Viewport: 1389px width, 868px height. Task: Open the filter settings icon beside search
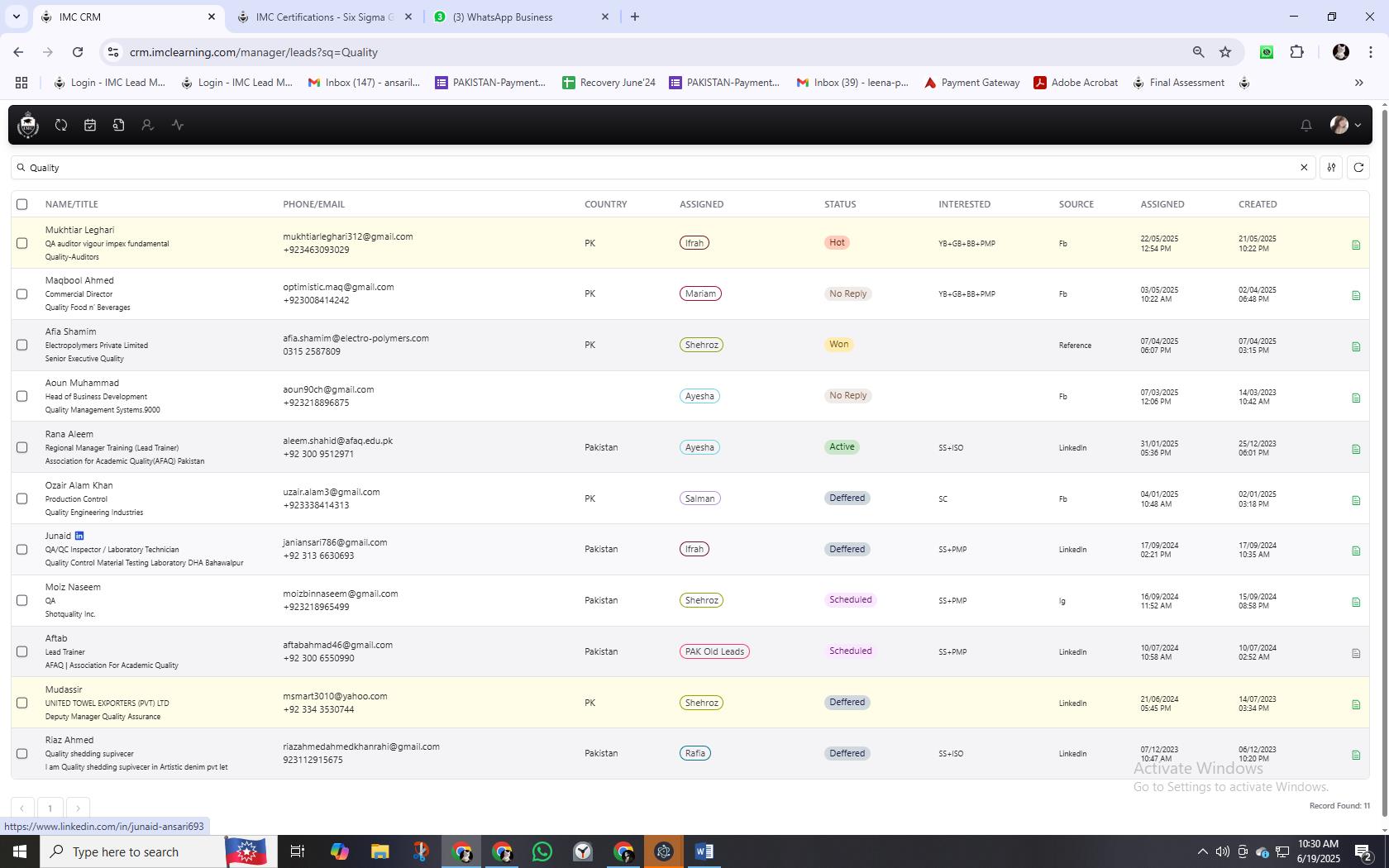(1331, 168)
